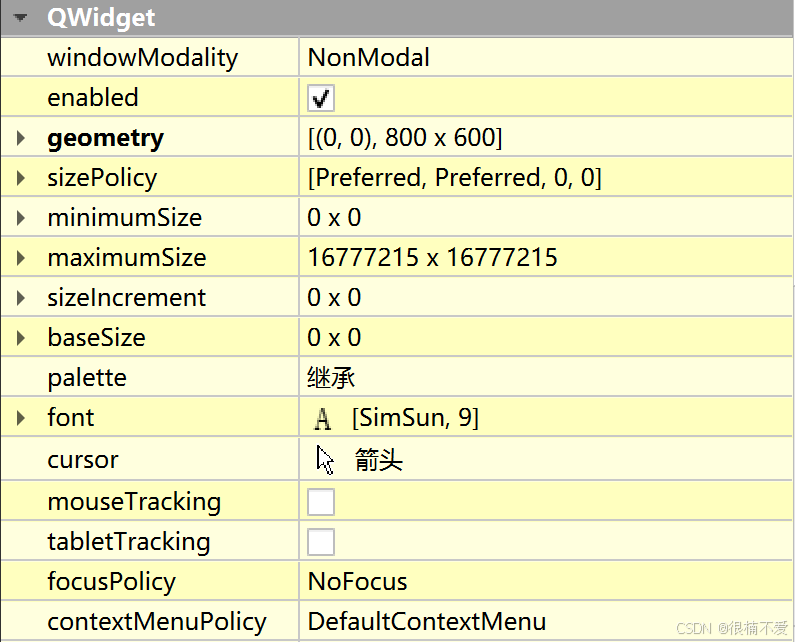This screenshot has height=642, width=795.
Task: Expand the maximumSize property
Action: 21,258
